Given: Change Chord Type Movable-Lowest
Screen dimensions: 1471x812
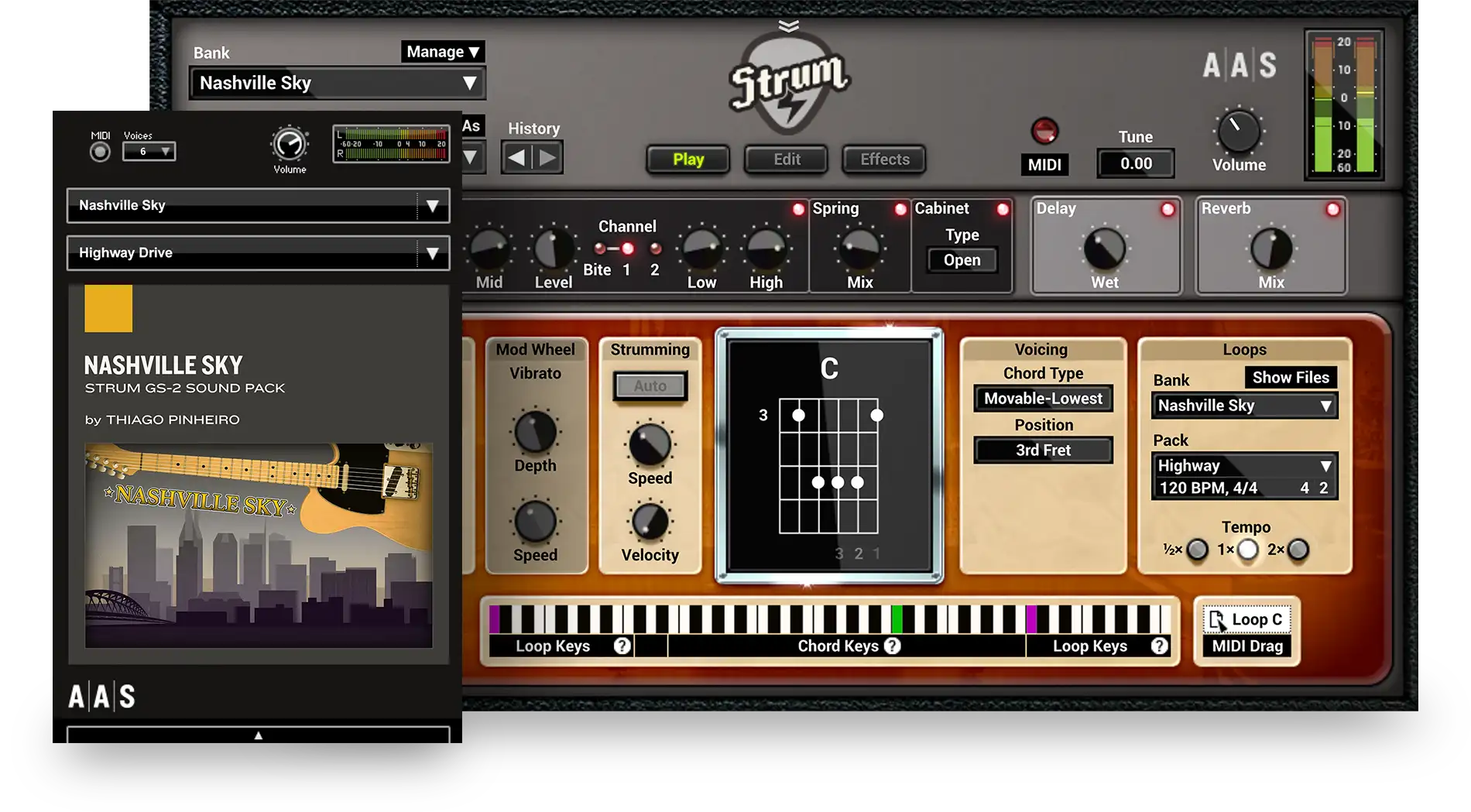Looking at the screenshot, I should point(1043,399).
